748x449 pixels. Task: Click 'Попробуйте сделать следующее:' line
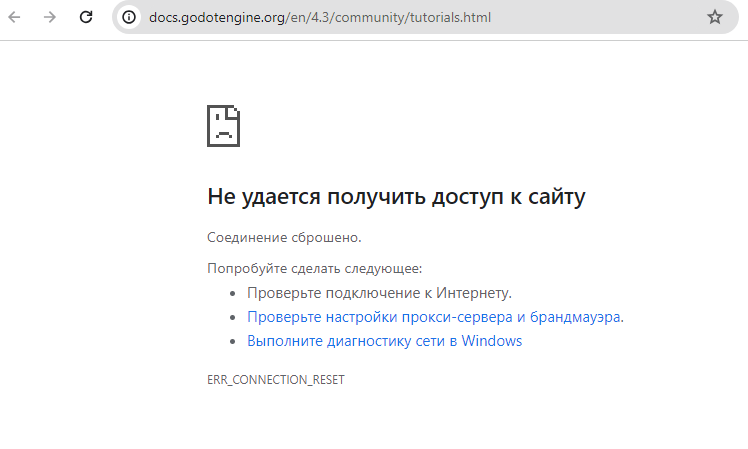(x=314, y=268)
